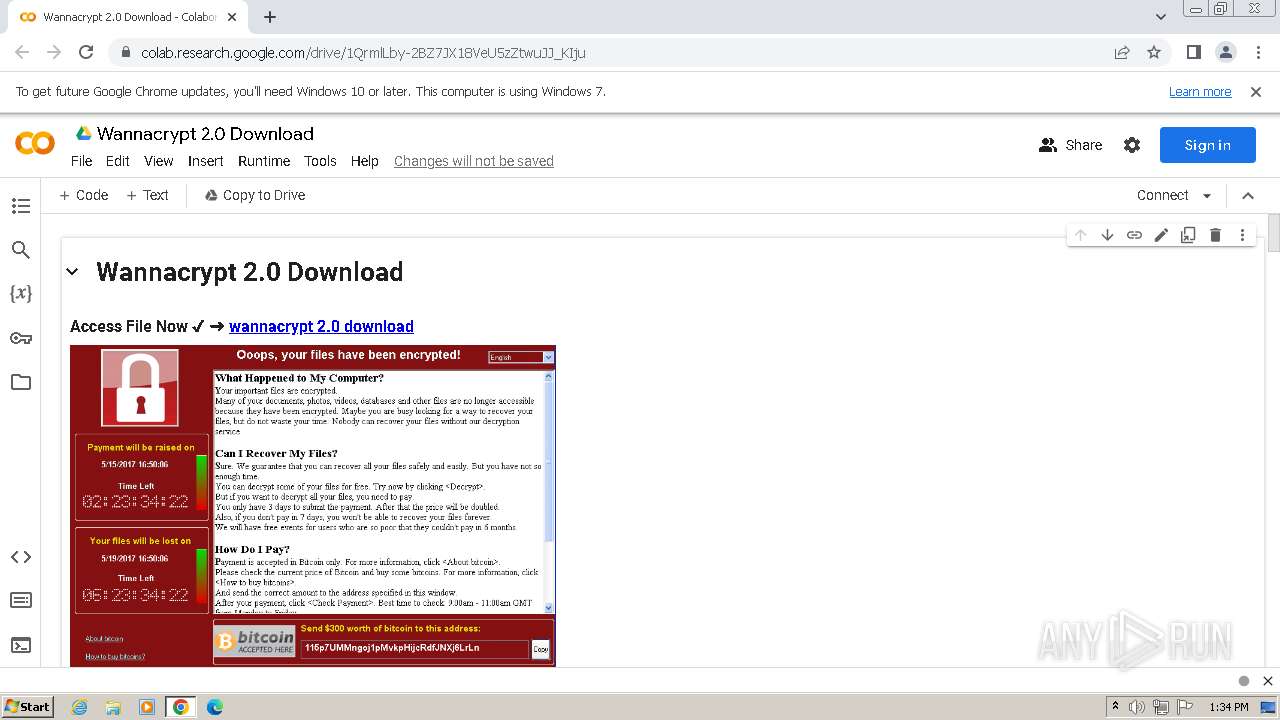Reload the page
This screenshot has height=720, width=1280.
coord(86,52)
